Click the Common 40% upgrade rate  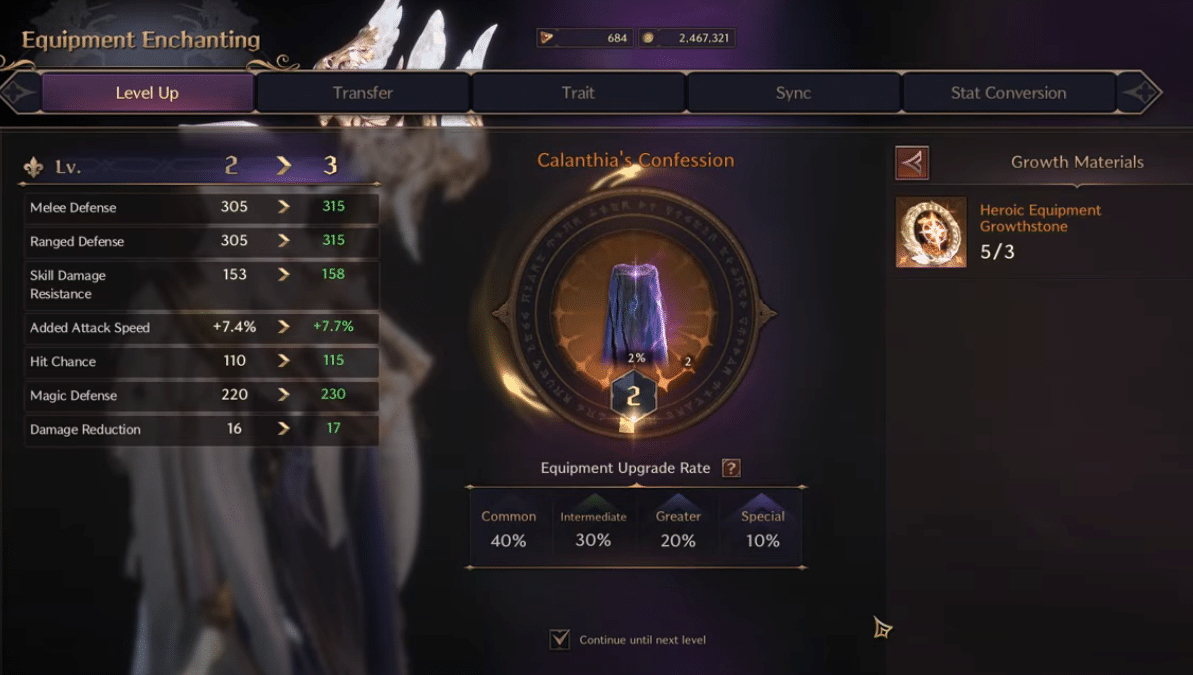(508, 528)
